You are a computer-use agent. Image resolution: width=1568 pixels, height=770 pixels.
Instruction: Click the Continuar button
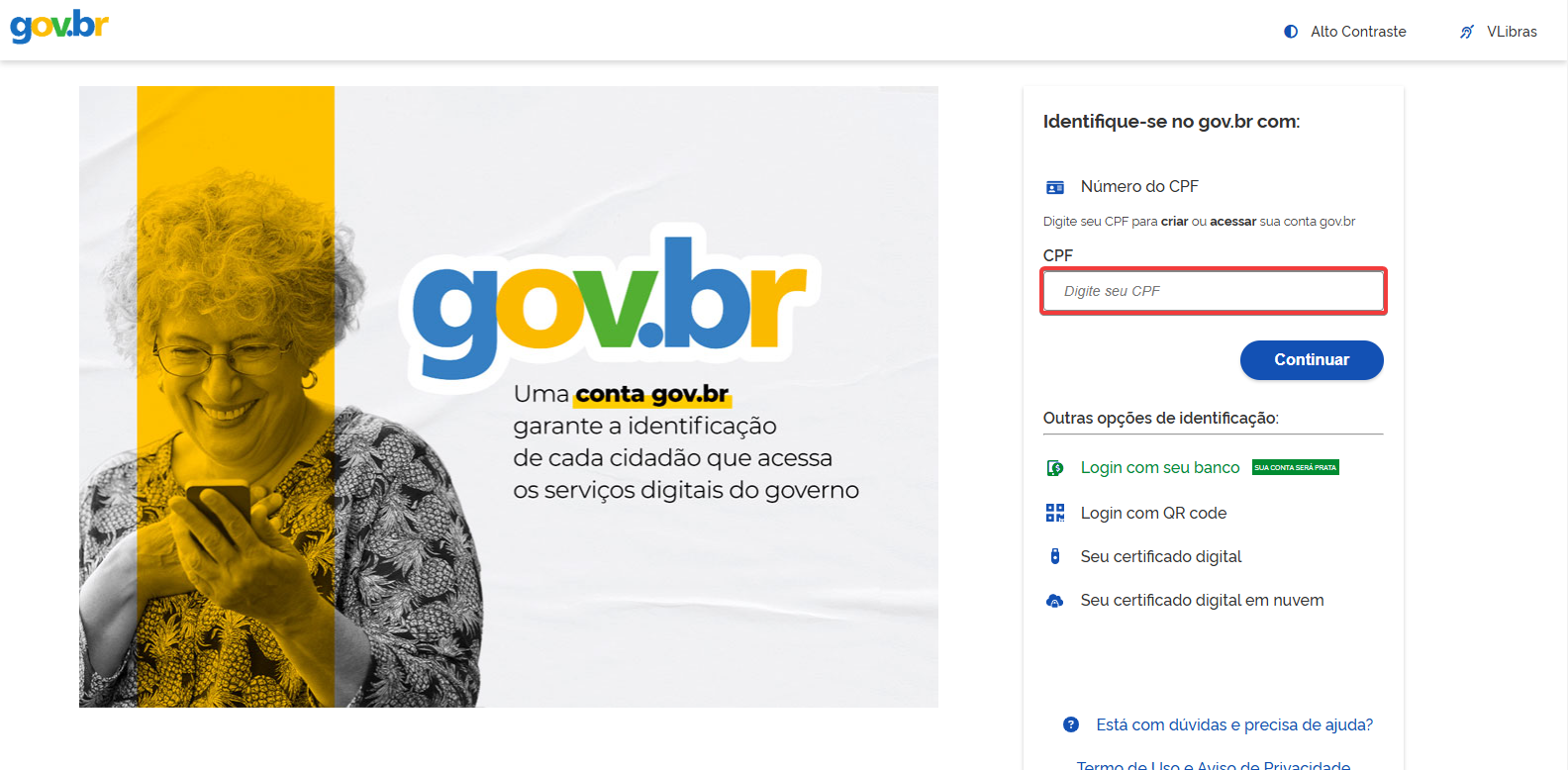(1312, 360)
